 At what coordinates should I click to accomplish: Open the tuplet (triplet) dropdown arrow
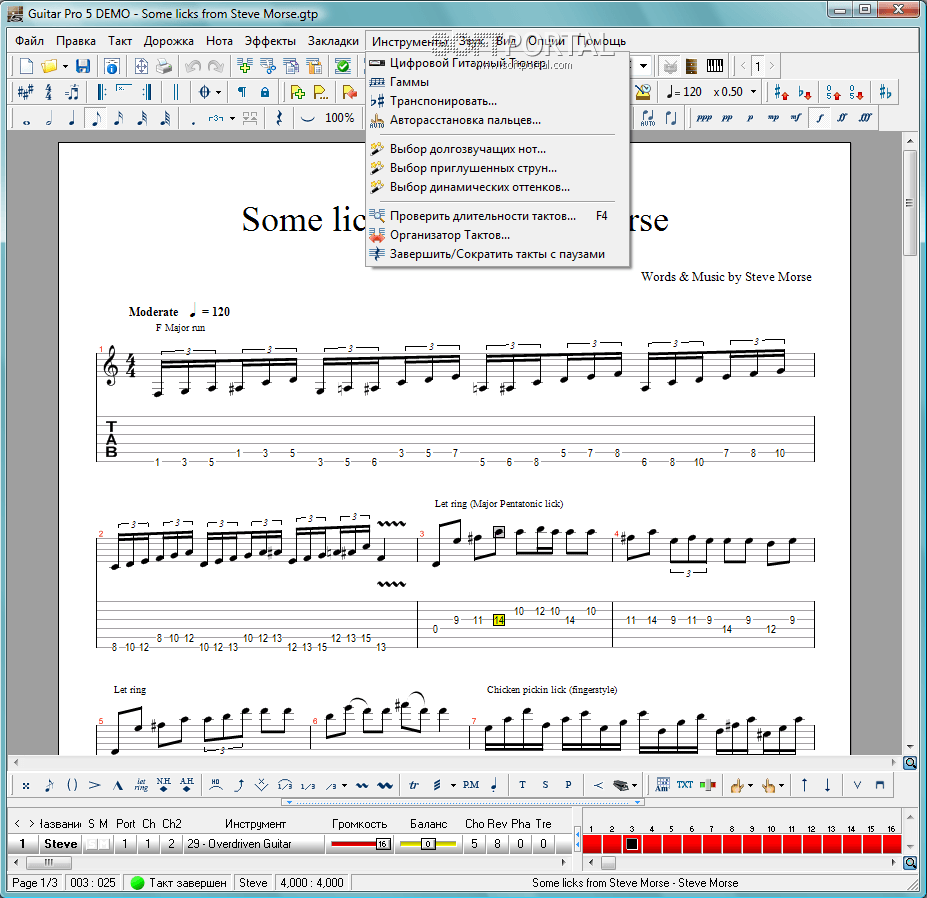tap(232, 118)
